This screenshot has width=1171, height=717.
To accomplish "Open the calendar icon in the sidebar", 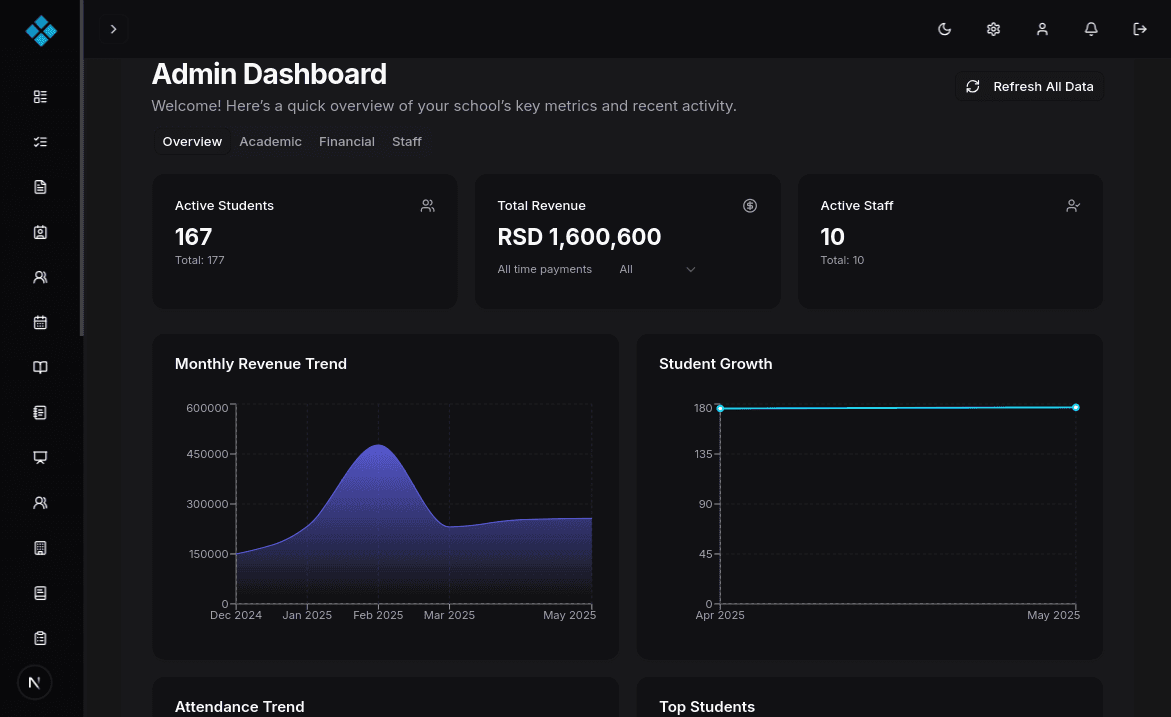I will click(x=40, y=322).
